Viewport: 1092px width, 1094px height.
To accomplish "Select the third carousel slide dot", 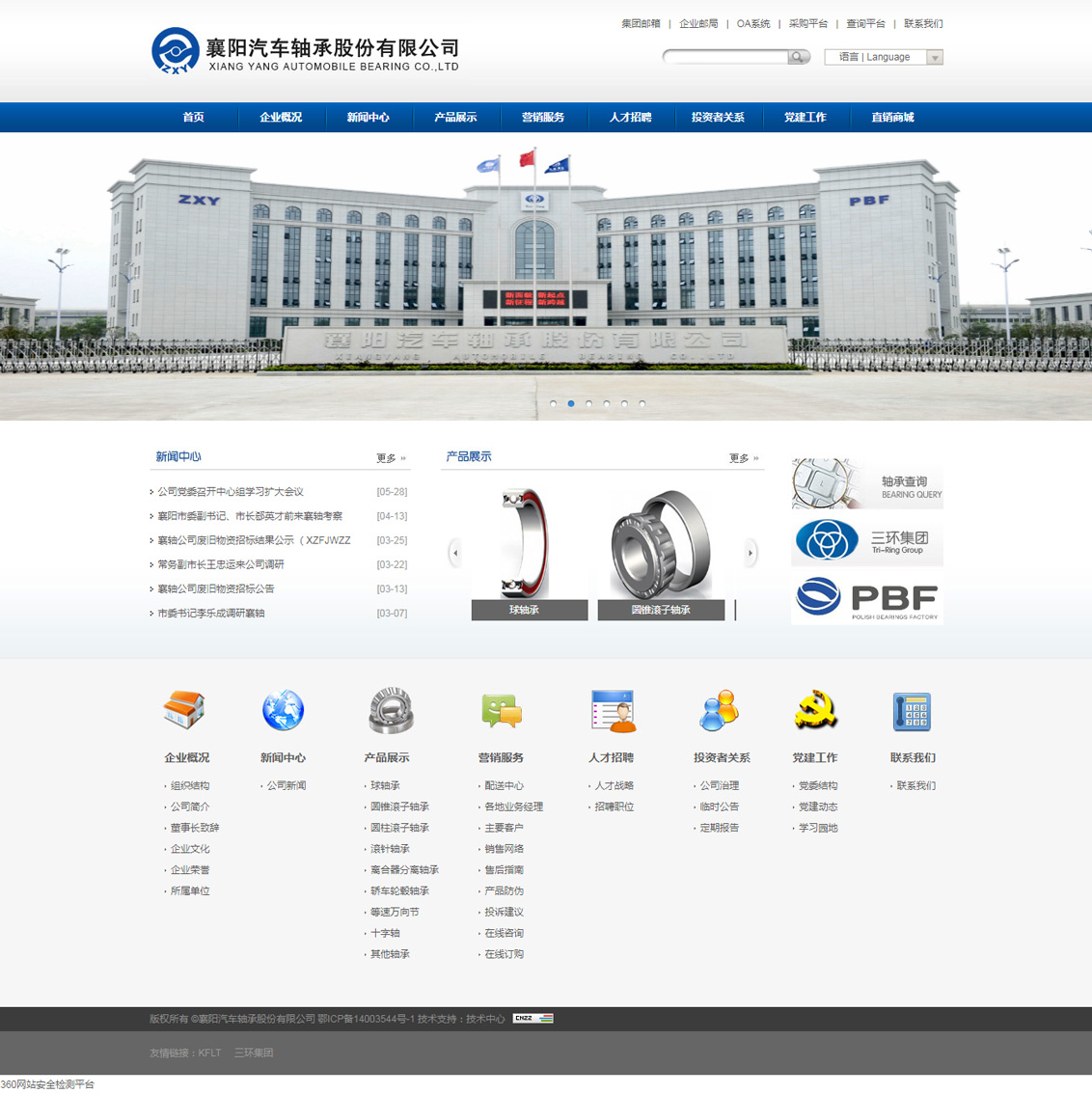I will (588, 403).
